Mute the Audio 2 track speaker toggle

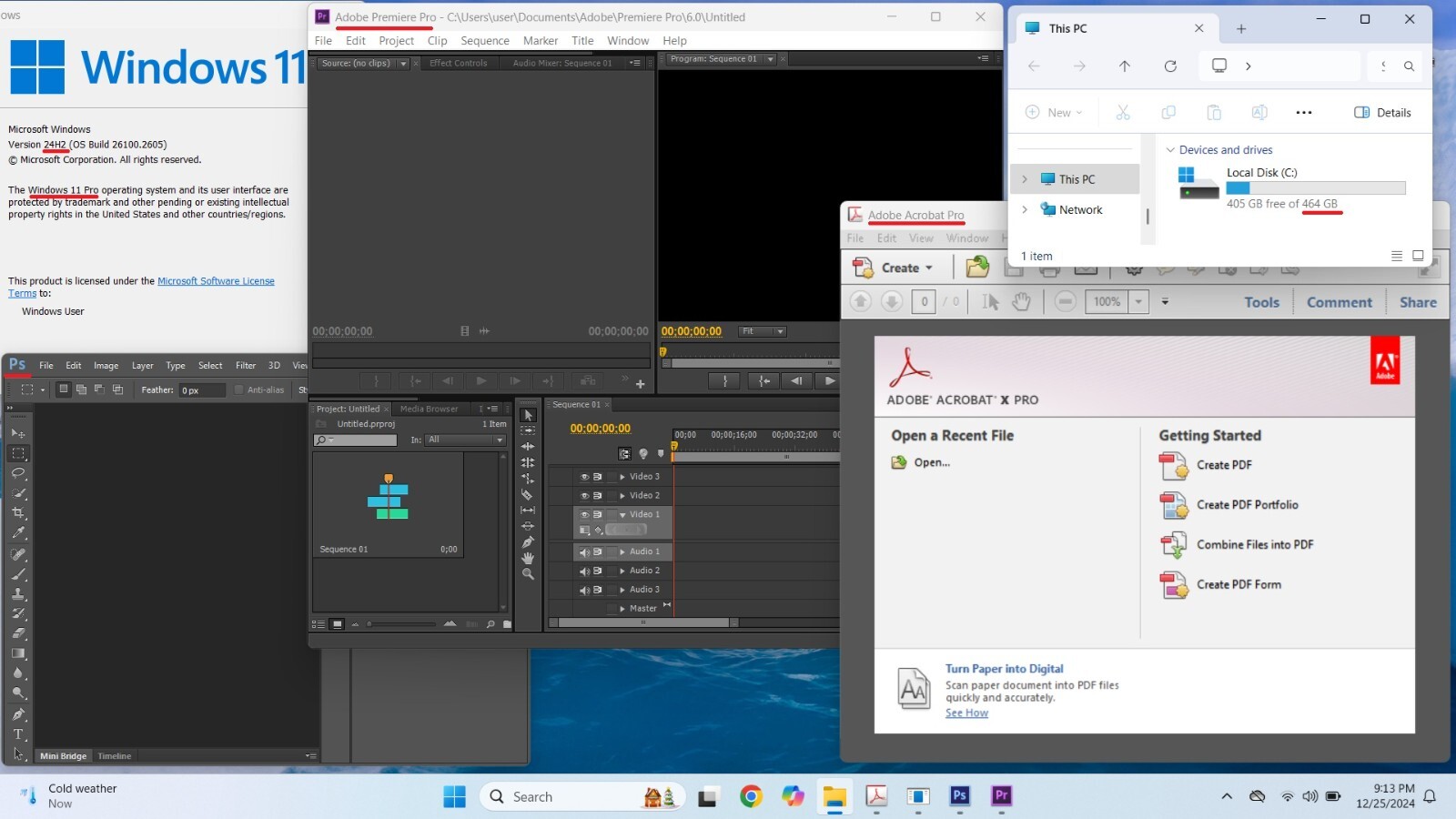(584, 571)
